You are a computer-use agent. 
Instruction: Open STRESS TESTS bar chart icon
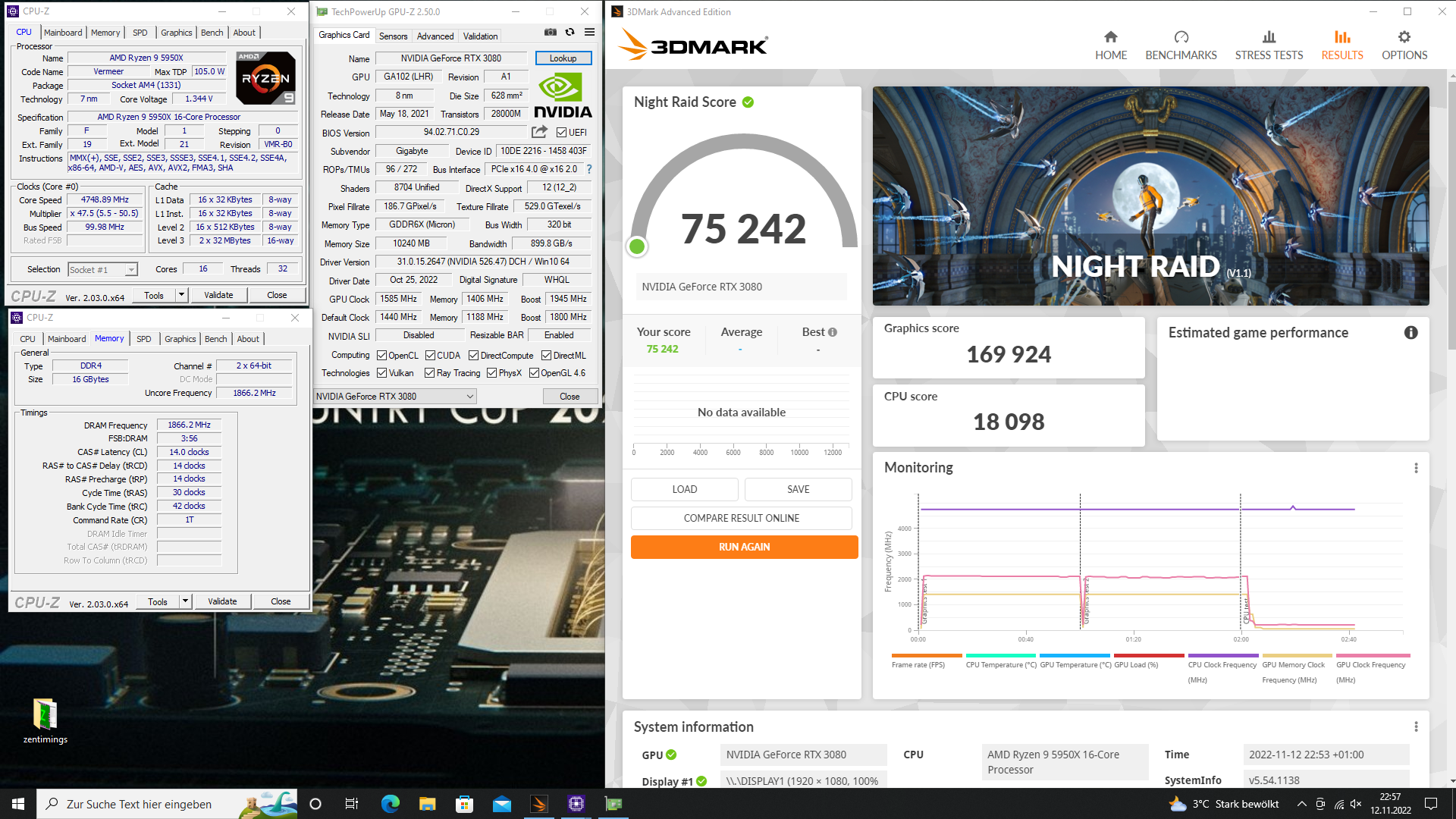click(1269, 37)
